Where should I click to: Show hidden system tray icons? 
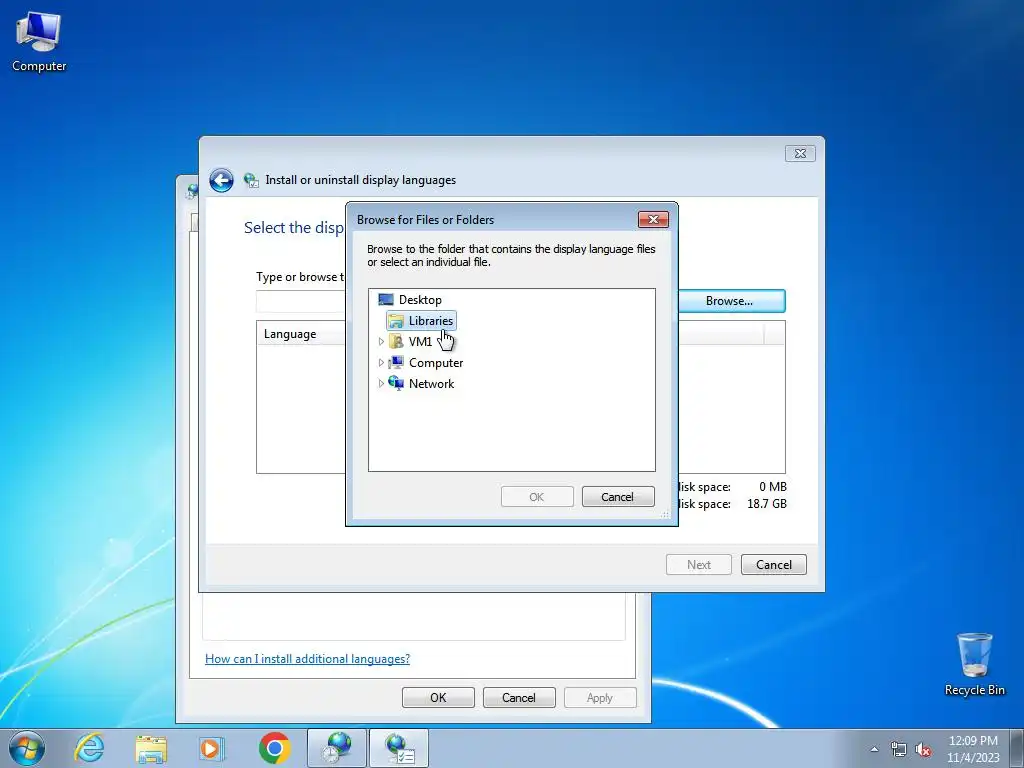click(874, 749)
